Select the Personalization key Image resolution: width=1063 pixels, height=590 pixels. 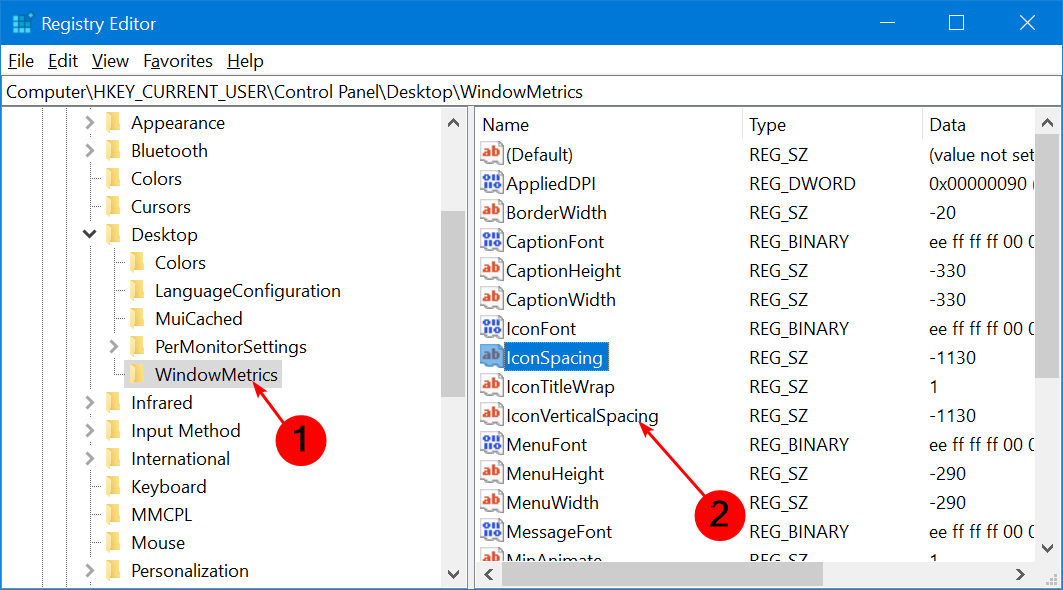(x=190, y=570)
